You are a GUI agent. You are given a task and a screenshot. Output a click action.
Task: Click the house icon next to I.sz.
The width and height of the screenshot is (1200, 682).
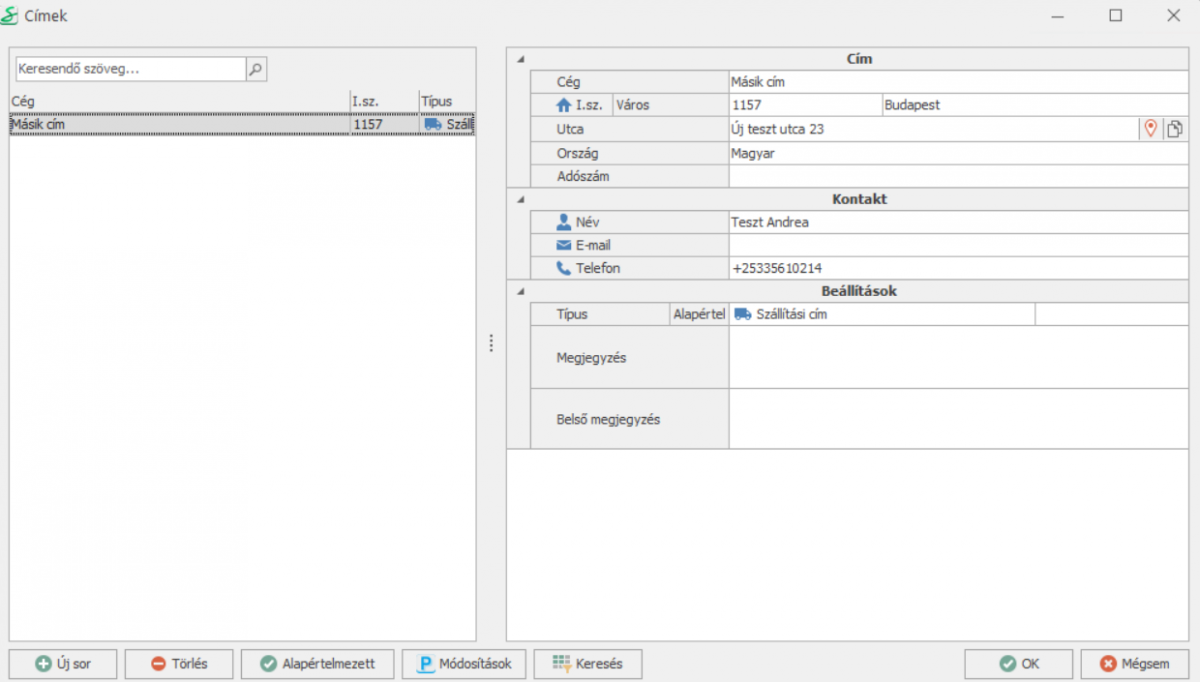click(564, 105)
